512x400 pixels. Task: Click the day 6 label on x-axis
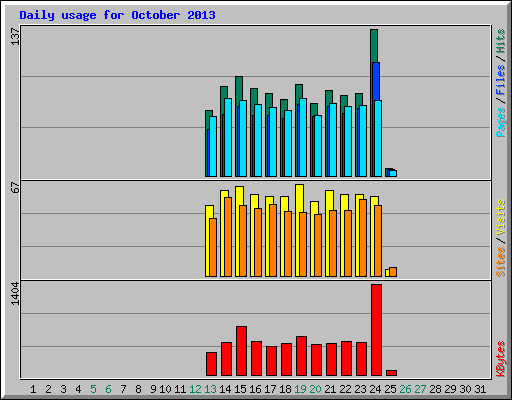tap(108, 389)
